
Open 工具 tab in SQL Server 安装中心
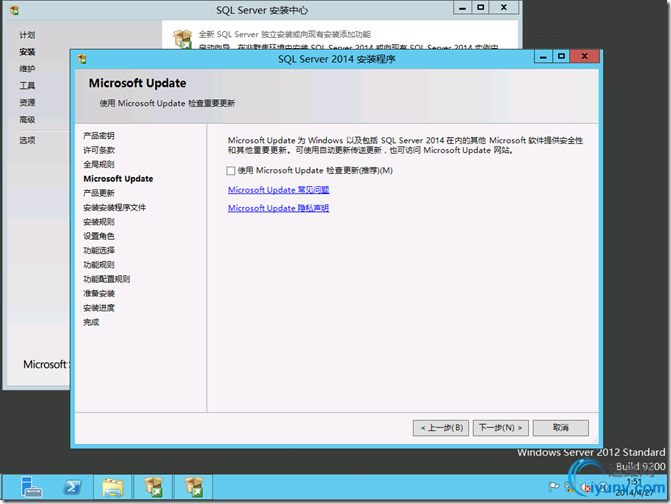point(27,86)
